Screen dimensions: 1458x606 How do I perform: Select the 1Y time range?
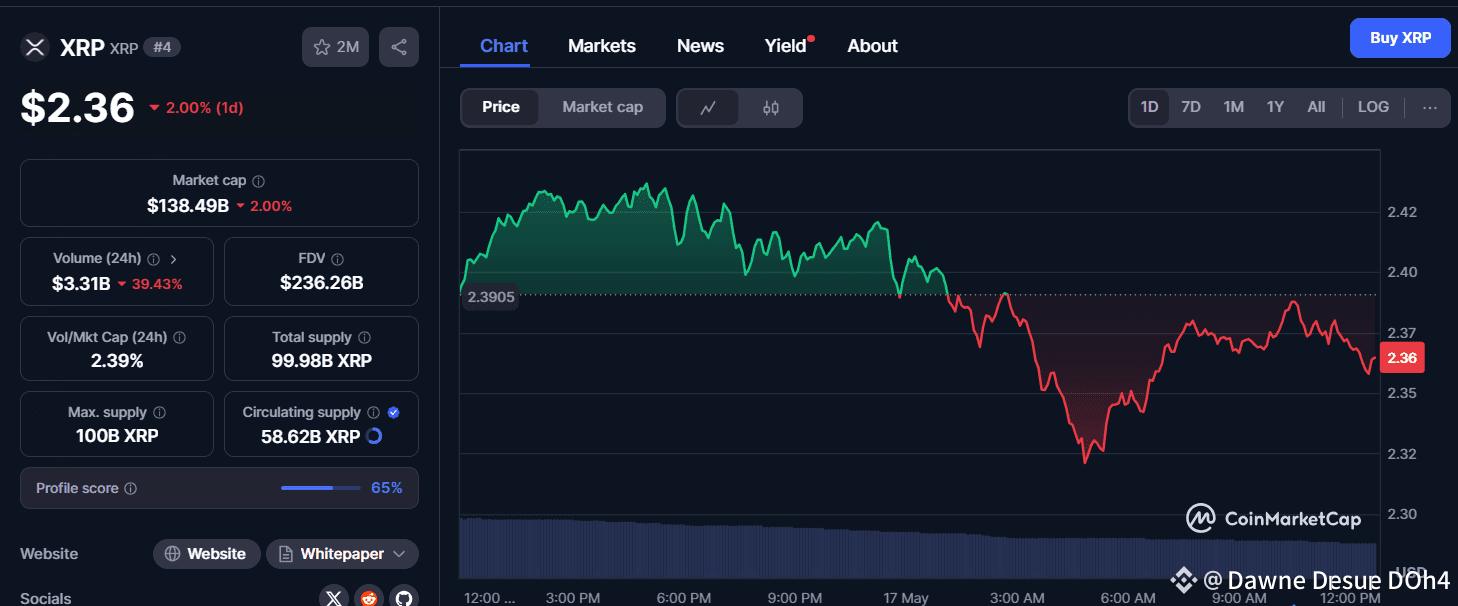click(1275, 107)
